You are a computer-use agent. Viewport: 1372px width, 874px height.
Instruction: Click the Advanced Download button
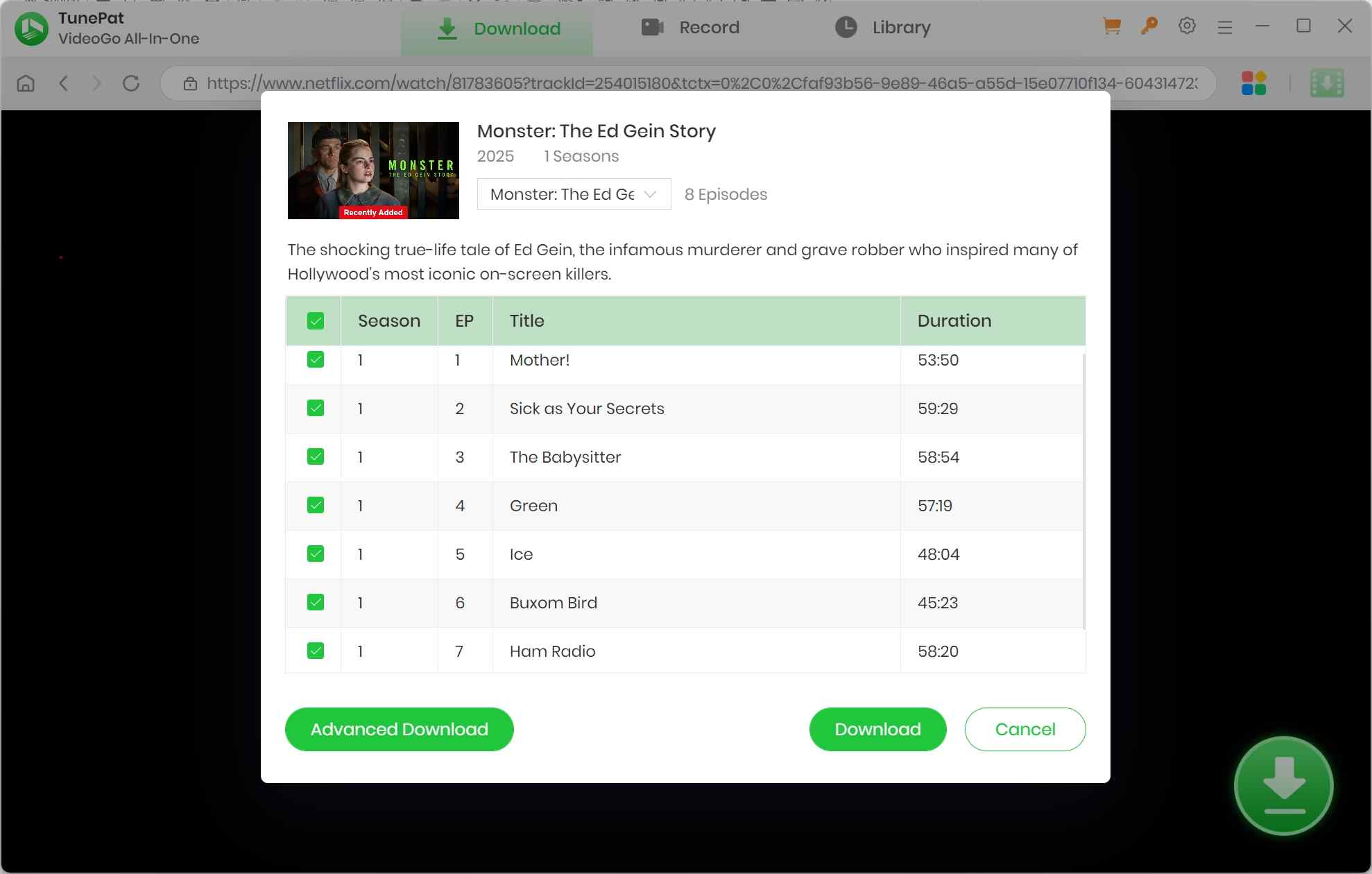pyautogui.click(x=399, y=729)
